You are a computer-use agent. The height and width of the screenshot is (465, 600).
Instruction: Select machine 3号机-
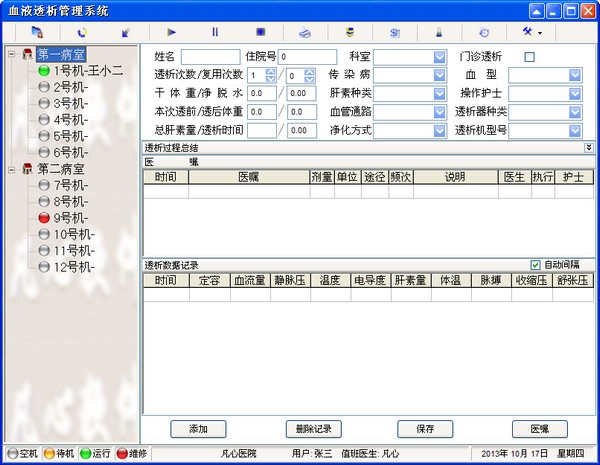64,103
